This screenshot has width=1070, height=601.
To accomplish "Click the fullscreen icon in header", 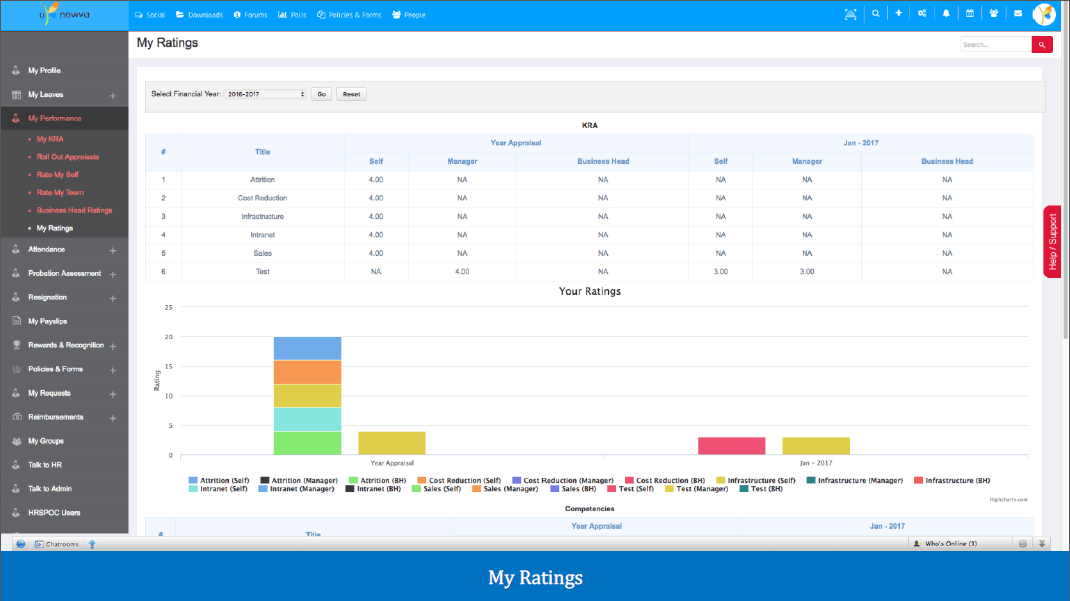I will click(x=850, y=14).
